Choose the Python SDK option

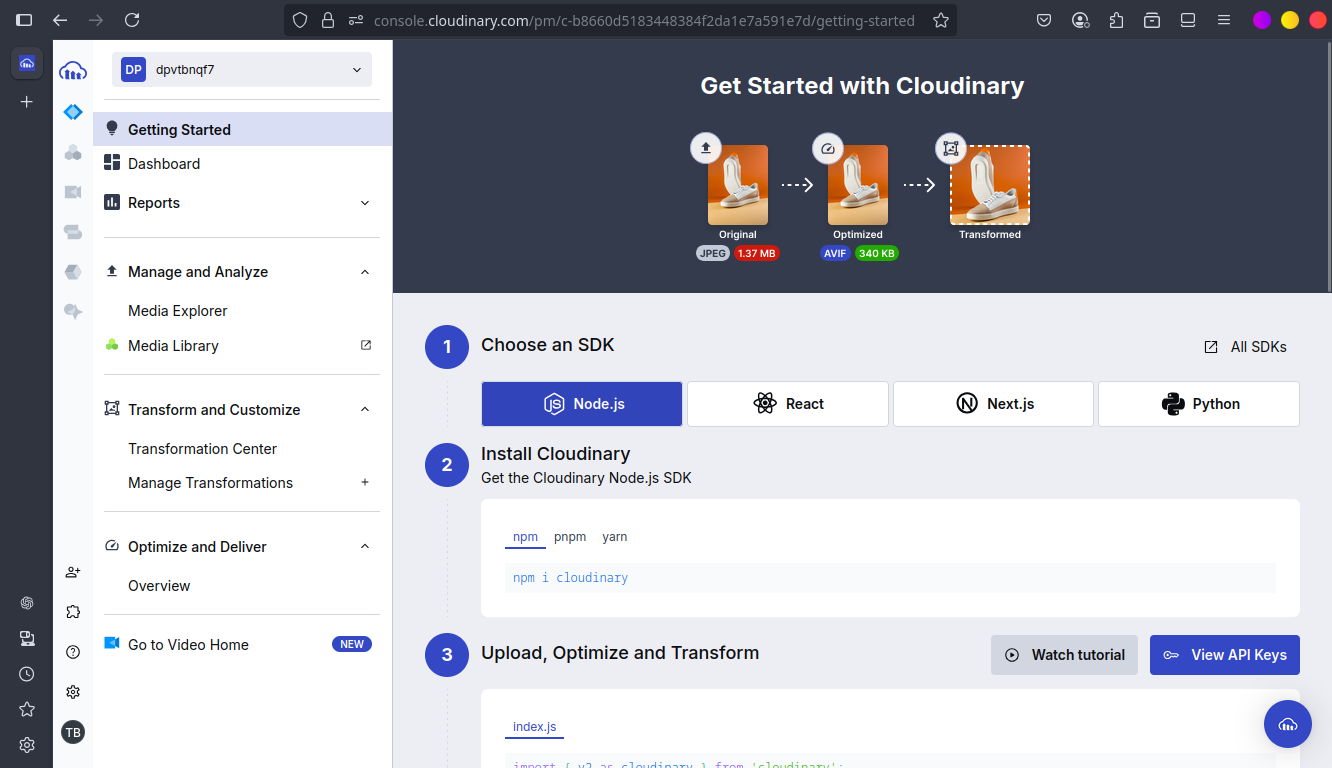tap(1198, 404)
